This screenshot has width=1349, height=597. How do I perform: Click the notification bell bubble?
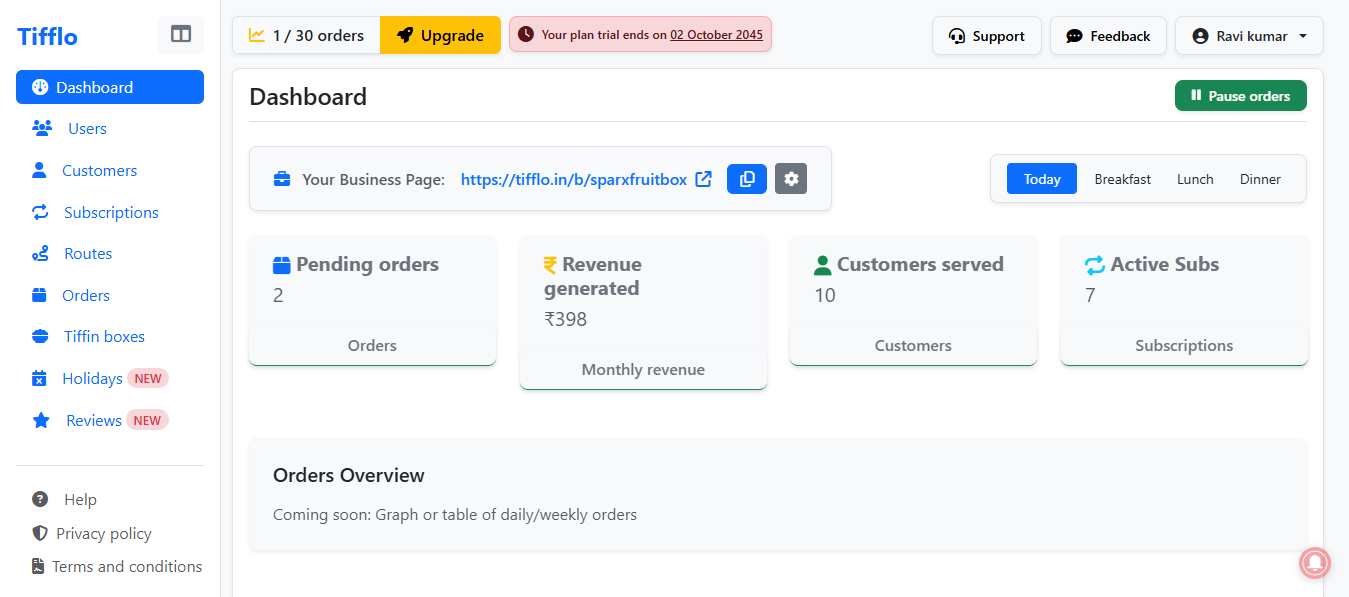1314,563
